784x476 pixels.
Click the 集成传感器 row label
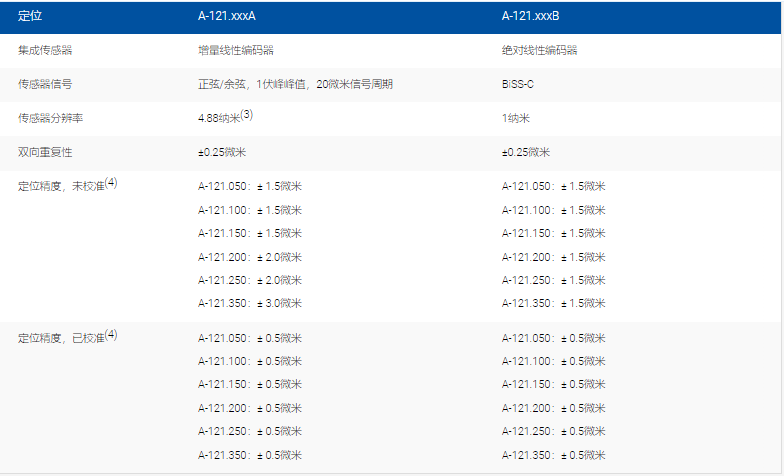(x=45, y=50)
